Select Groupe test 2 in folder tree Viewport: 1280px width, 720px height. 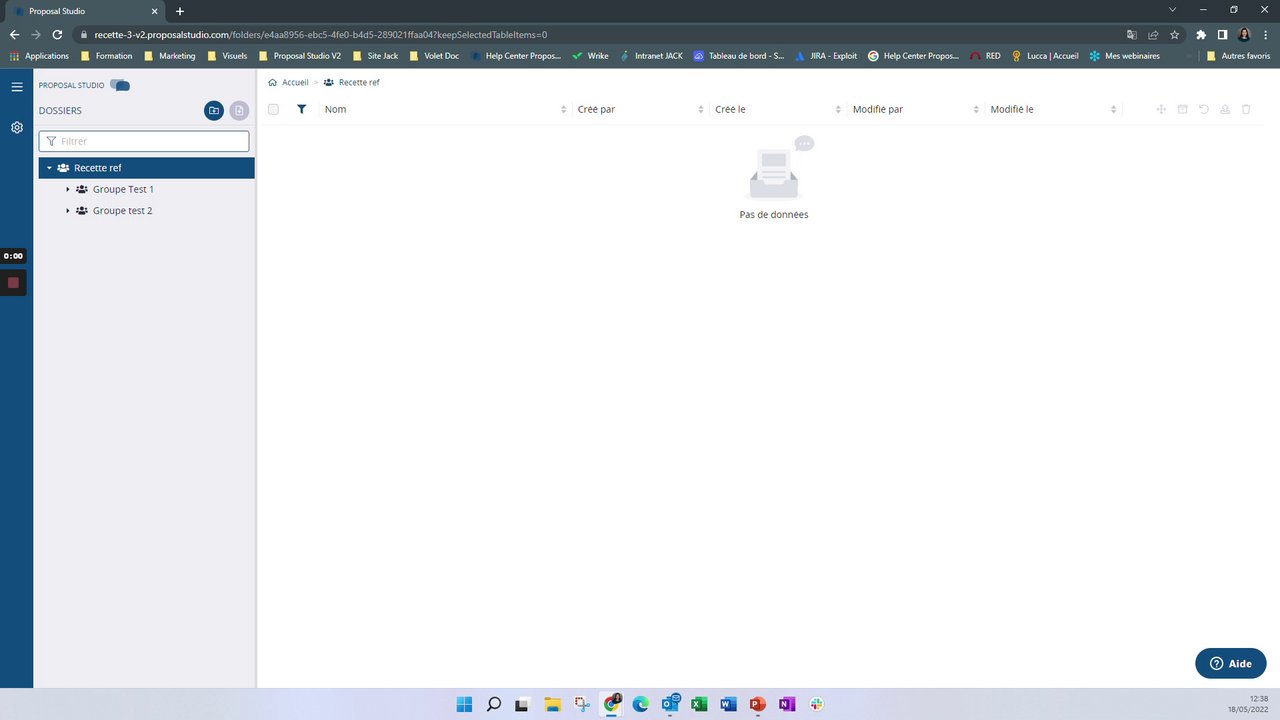point(122,211)
